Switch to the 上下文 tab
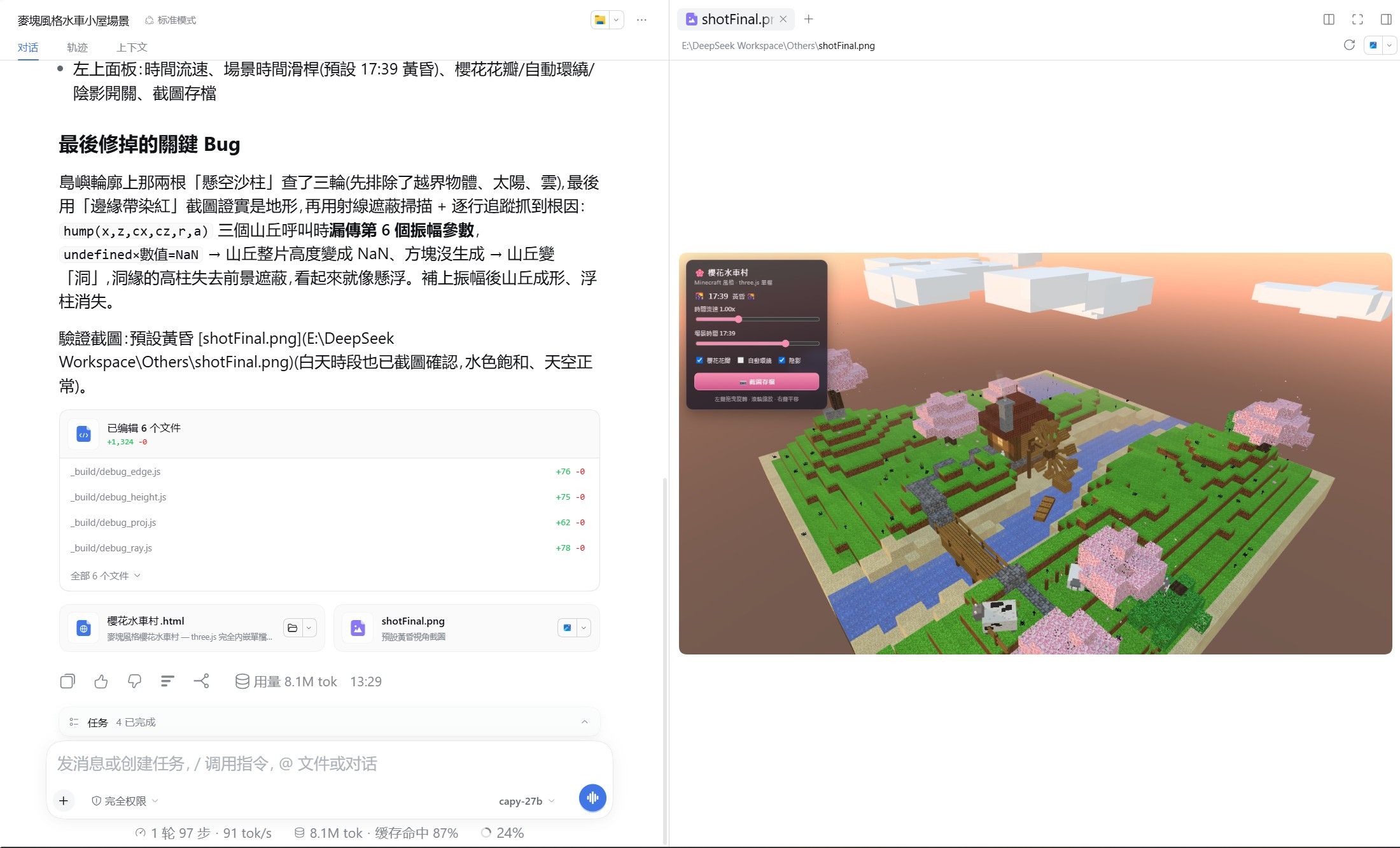This screenshot has width=1400, height=848. 132,47
